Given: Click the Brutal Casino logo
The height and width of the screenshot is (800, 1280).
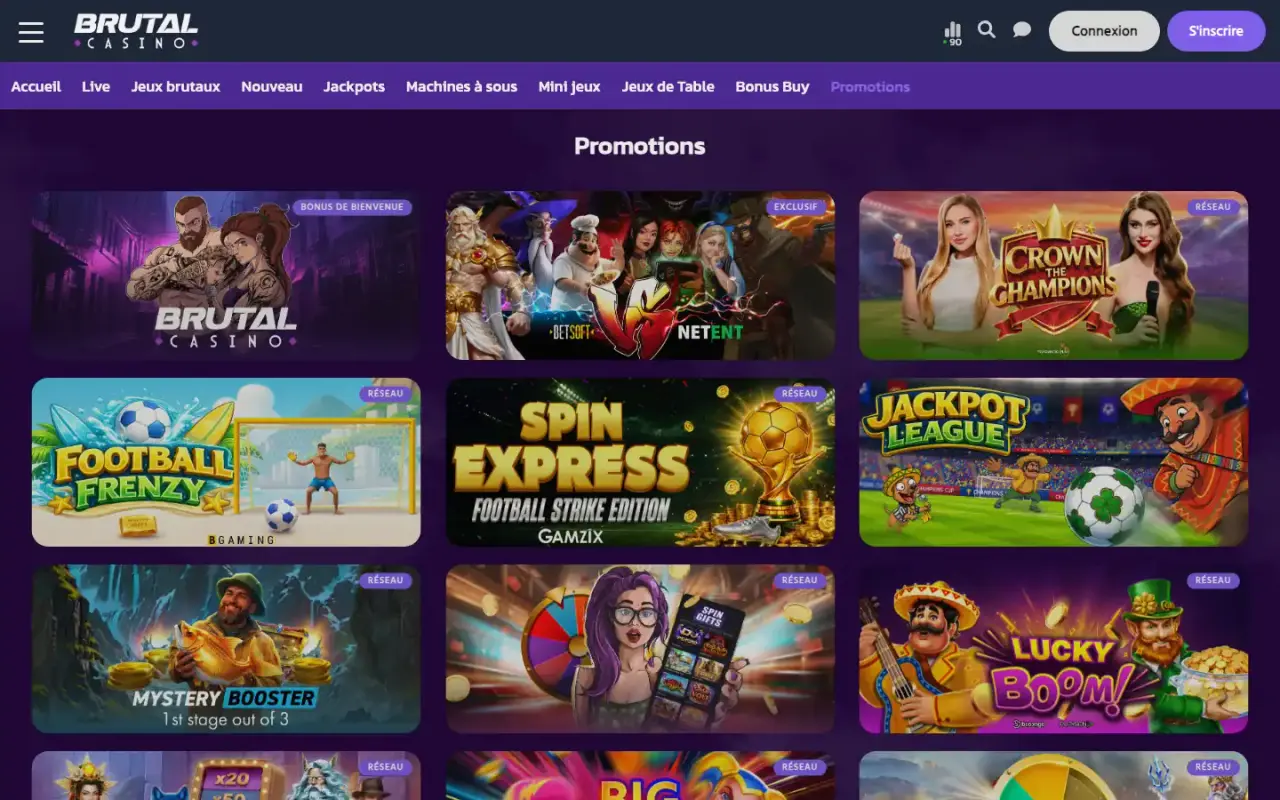Looking at the screenshot, I should (x=136, y=31).
